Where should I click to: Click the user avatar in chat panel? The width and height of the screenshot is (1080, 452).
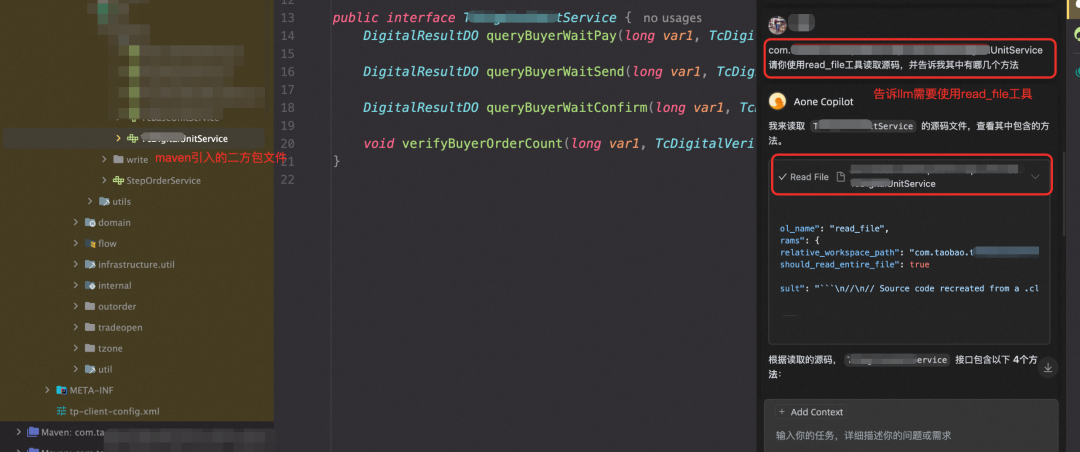pos(777,25)
